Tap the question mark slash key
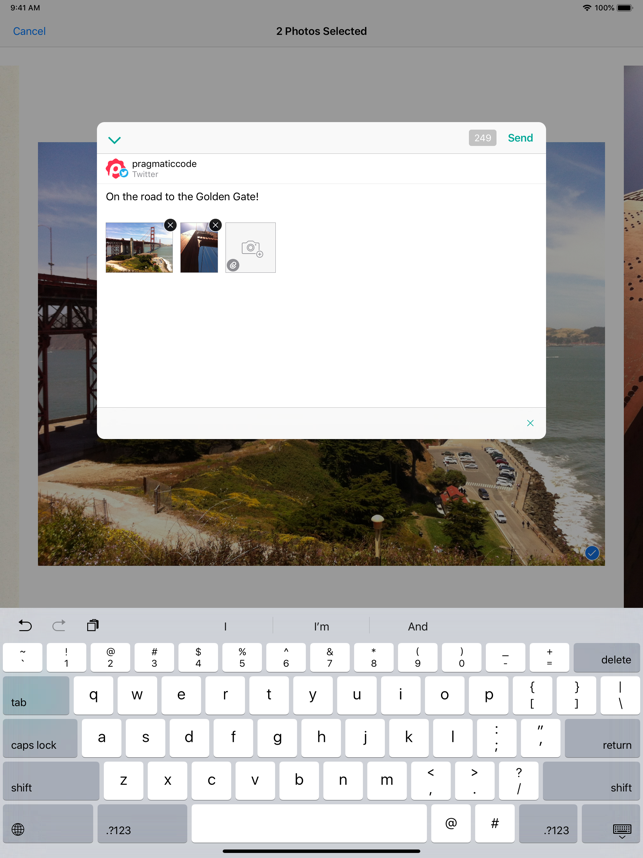 click(518, 781)
